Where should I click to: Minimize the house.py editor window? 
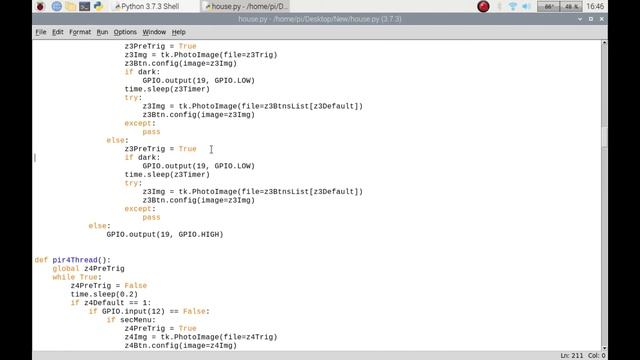580,19
